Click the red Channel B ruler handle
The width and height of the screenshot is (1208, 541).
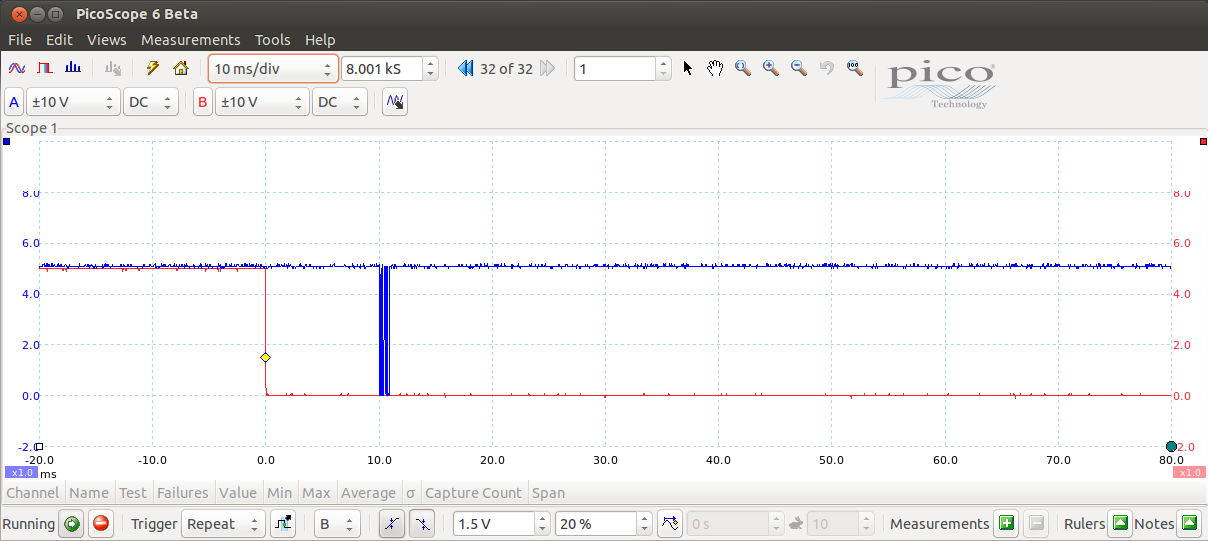(1203, 141)
